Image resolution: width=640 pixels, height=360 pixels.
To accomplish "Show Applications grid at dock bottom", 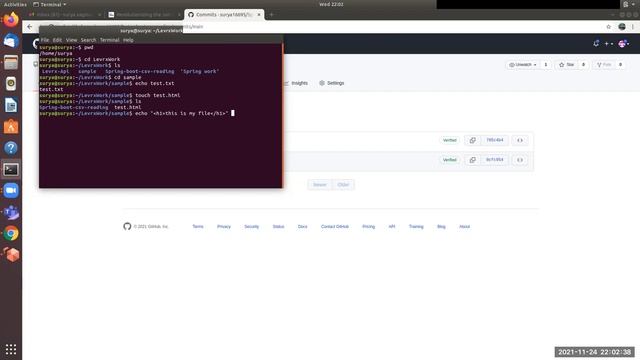I will pyautogui.click(x=11, y=349).
